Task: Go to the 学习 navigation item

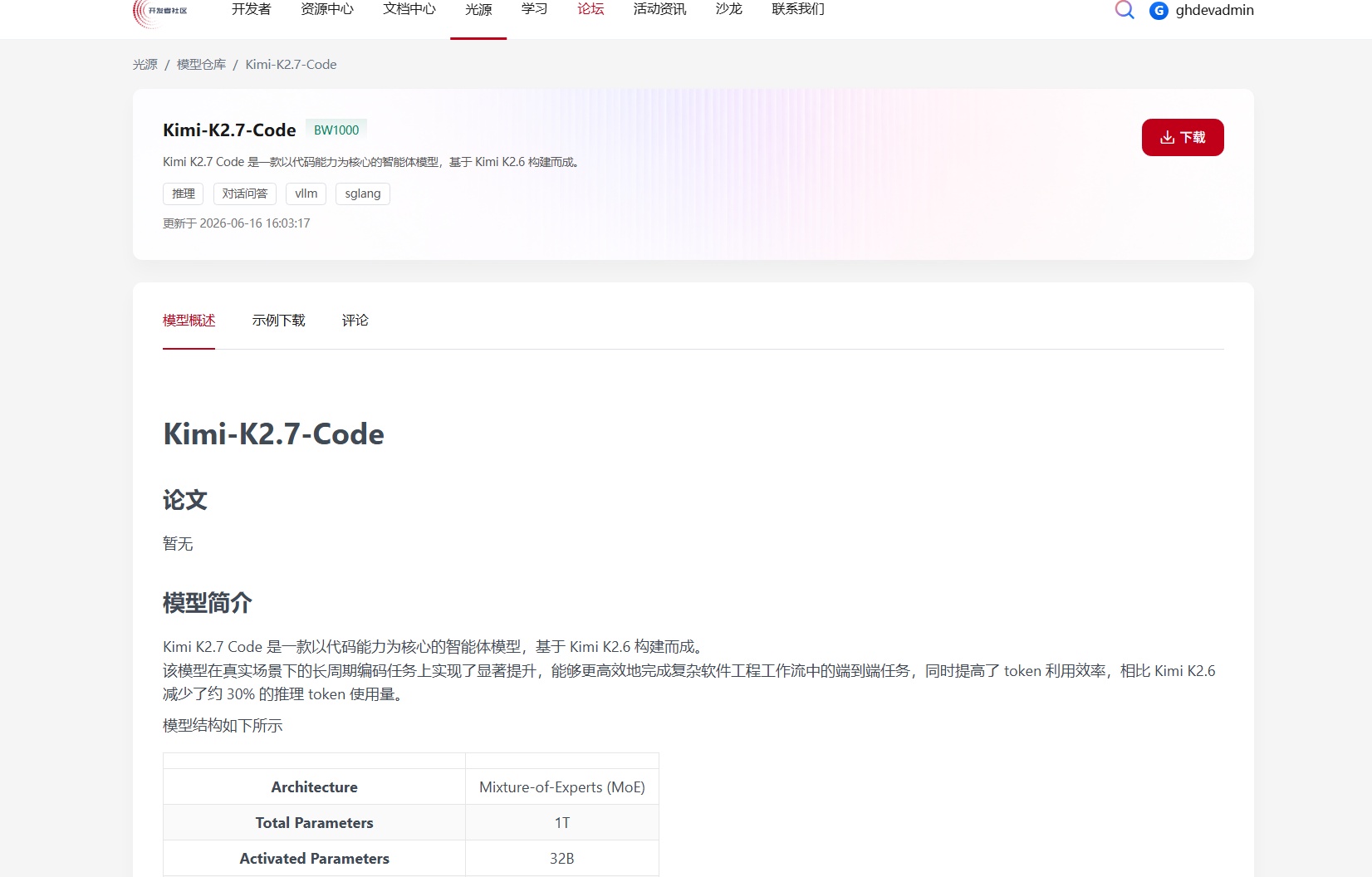Action: click(535, 9)
